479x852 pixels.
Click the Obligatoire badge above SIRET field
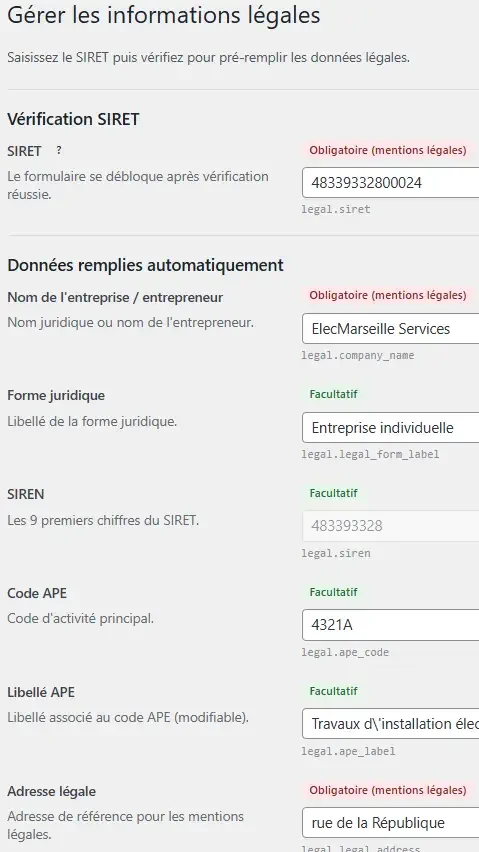point(388,151)
